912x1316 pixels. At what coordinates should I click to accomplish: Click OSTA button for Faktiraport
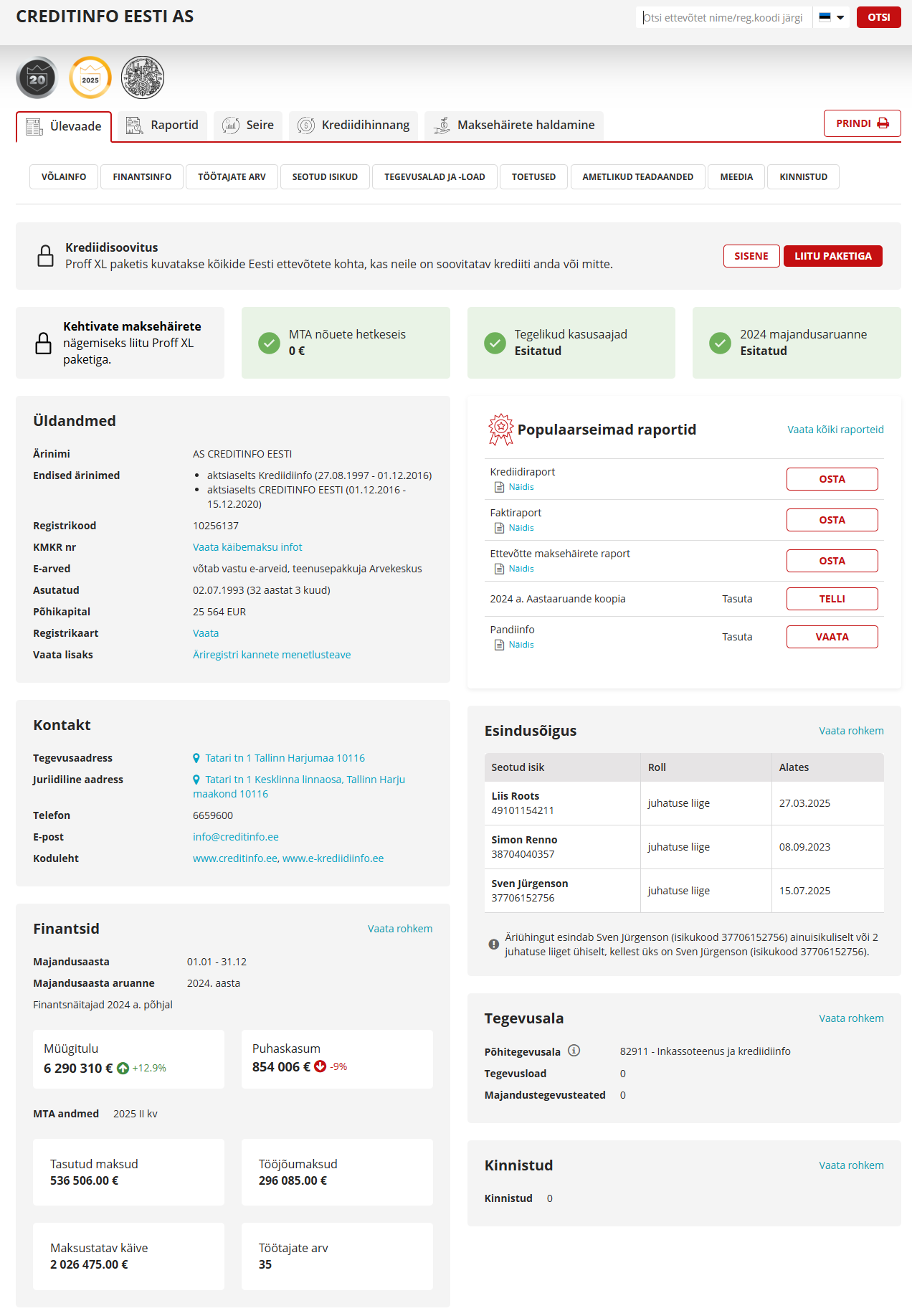pyautogui.click(x=832, y=520)
